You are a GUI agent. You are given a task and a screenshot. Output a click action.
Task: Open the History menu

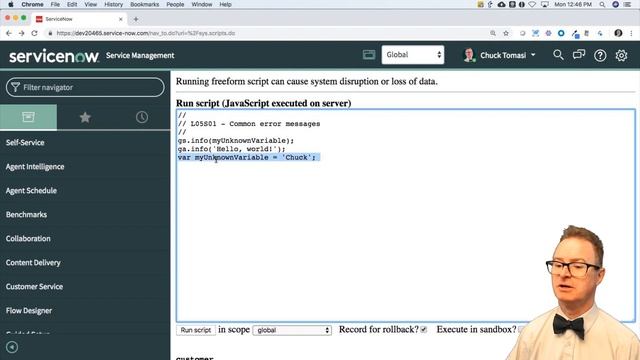113,4
